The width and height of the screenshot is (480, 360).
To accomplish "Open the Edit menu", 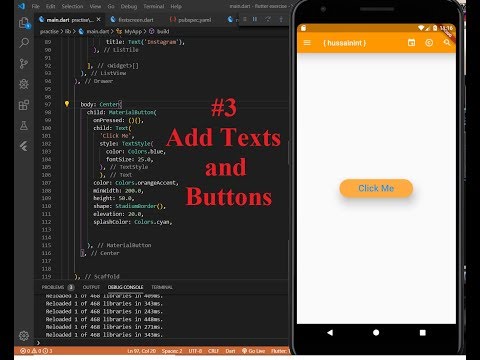I will (50, 6).
